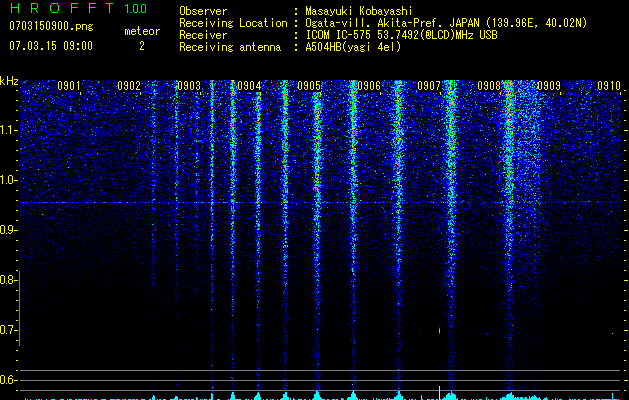Viewport: 629px width, 400px height.
Task: Click the 0908 time marker
Action: coord(489,86)
